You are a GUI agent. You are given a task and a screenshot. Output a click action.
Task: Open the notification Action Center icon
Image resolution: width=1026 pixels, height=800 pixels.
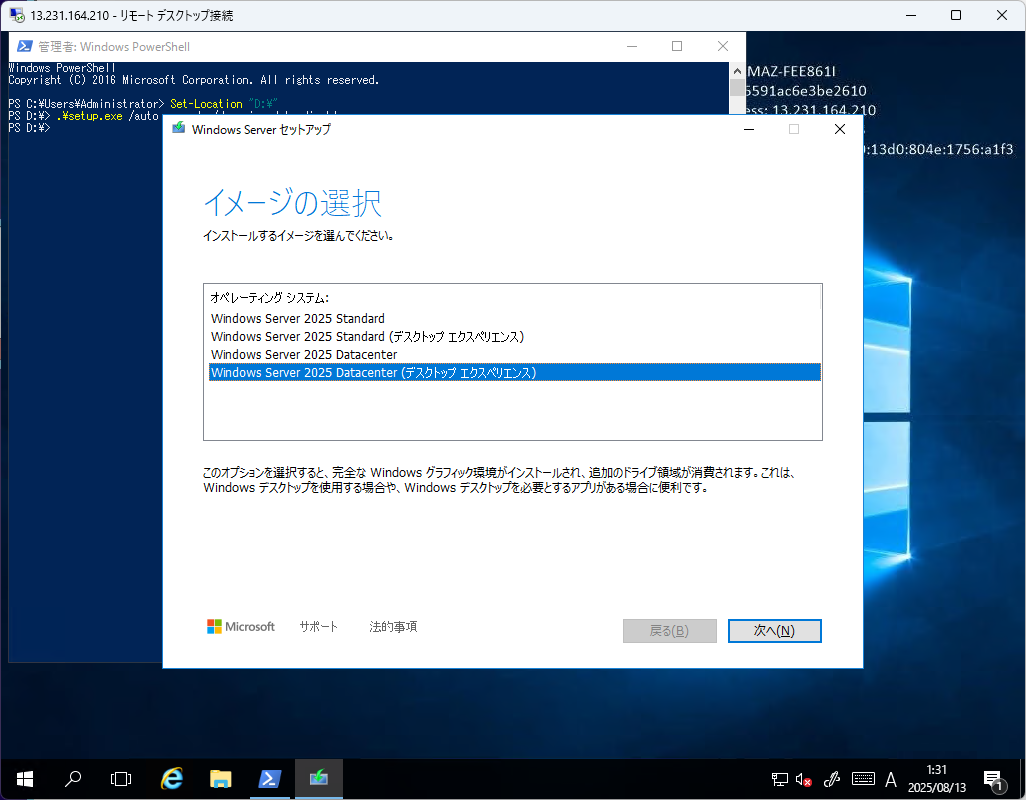994,779
